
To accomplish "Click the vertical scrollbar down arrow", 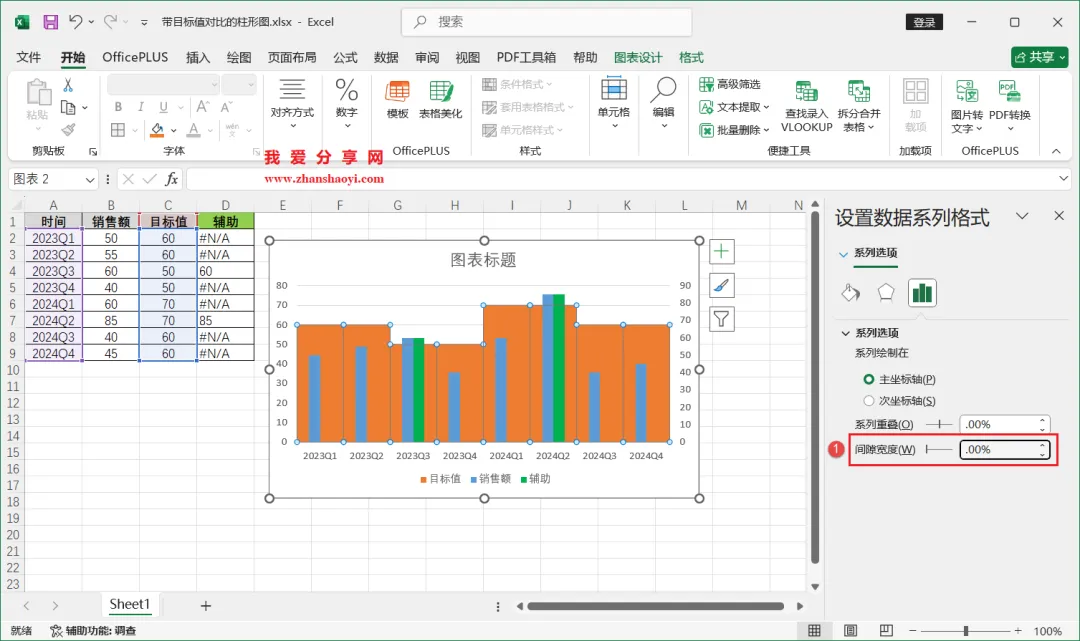I will pos(815,587).
